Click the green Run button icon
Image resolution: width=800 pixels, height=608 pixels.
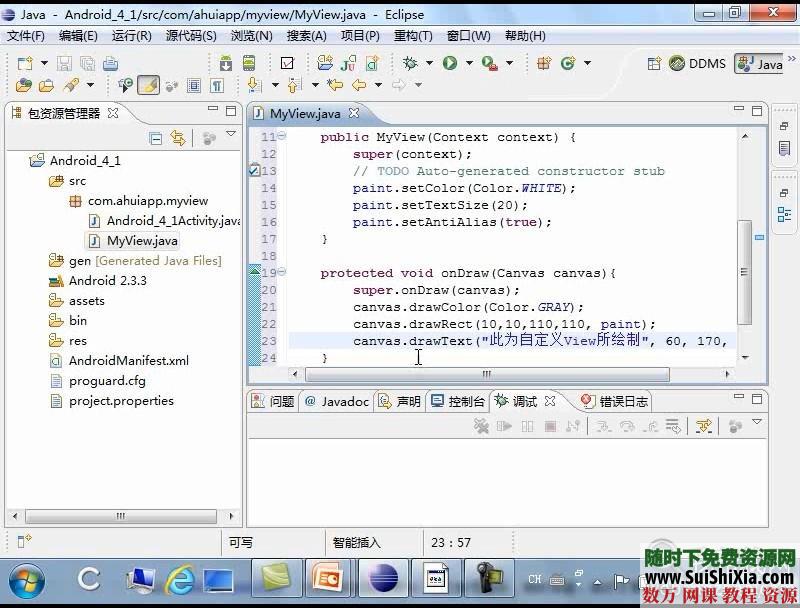click(450, 62)
